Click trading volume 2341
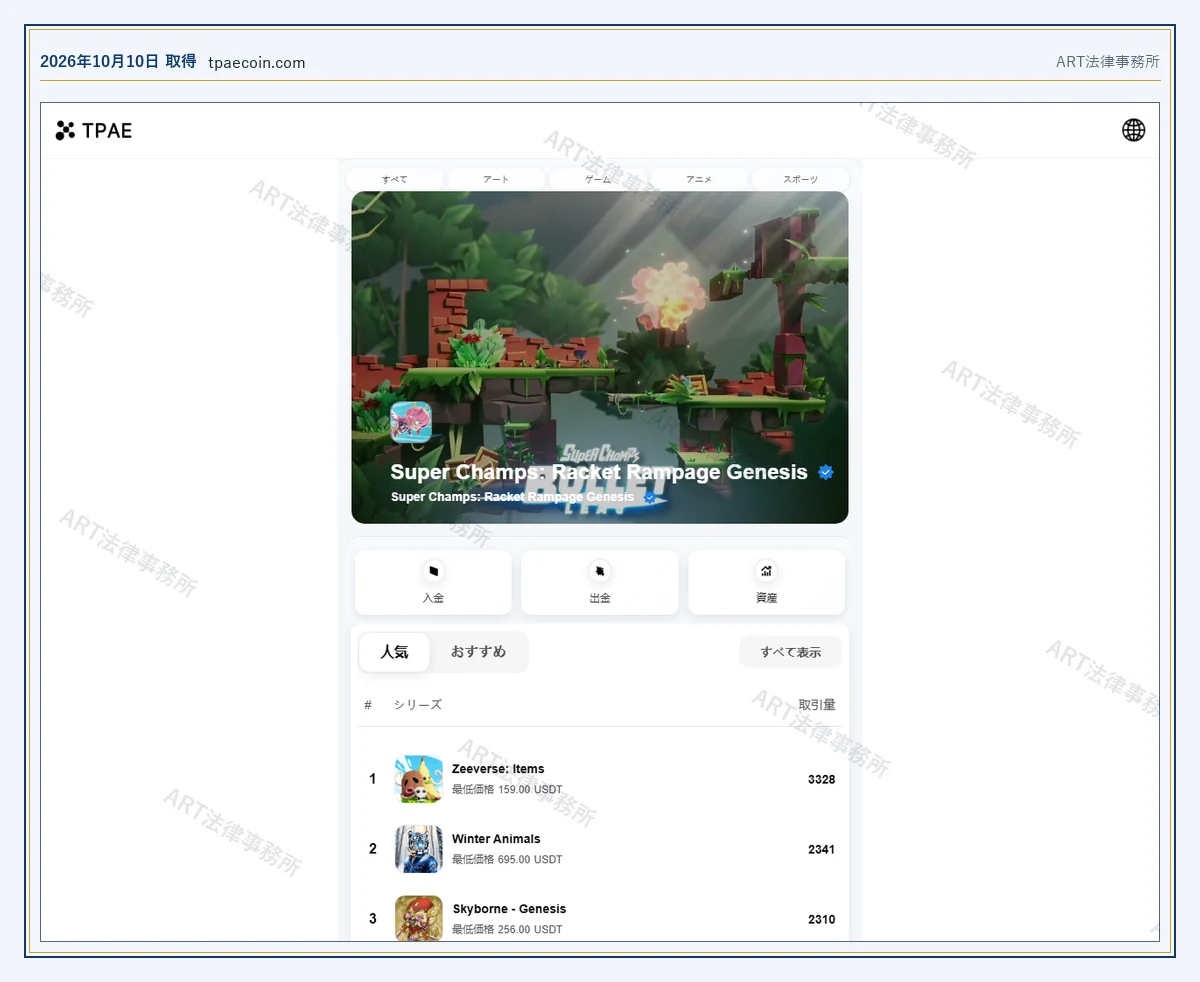 pos(822,850)
